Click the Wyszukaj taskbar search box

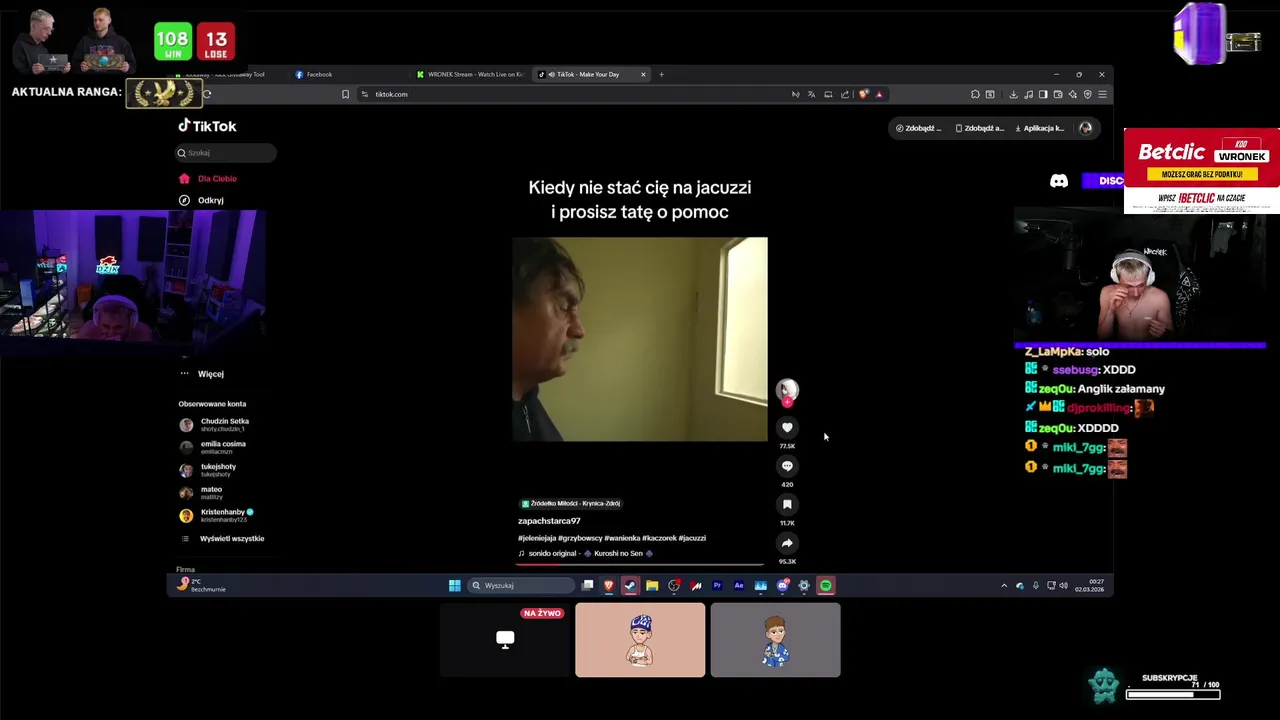(x=520, y=585)
